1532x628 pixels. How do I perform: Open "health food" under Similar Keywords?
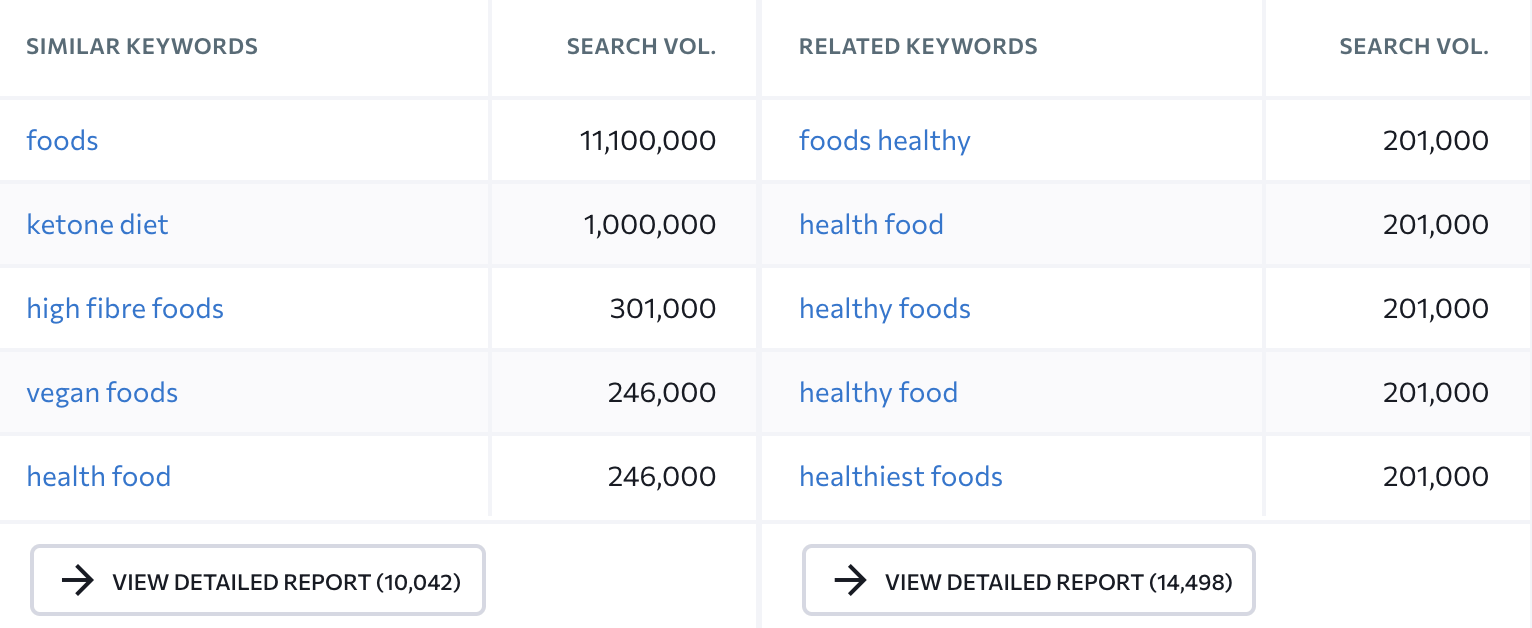pyautogui.click(x=98, y=476)
